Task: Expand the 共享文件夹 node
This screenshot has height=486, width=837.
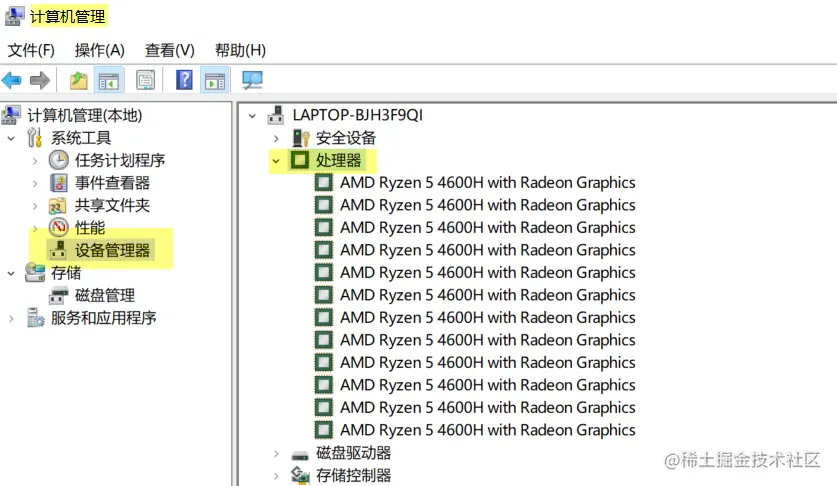Action: coord(35,206)
